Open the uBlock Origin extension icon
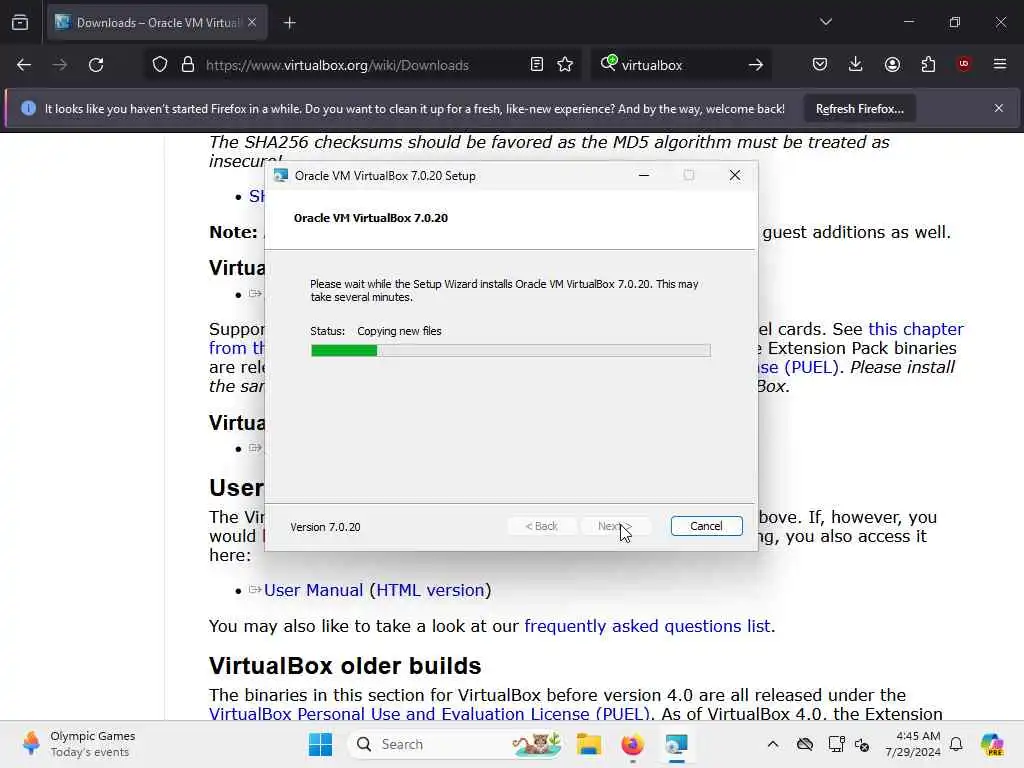Viewport: 1024px width, 768px height. coord(964,64)
